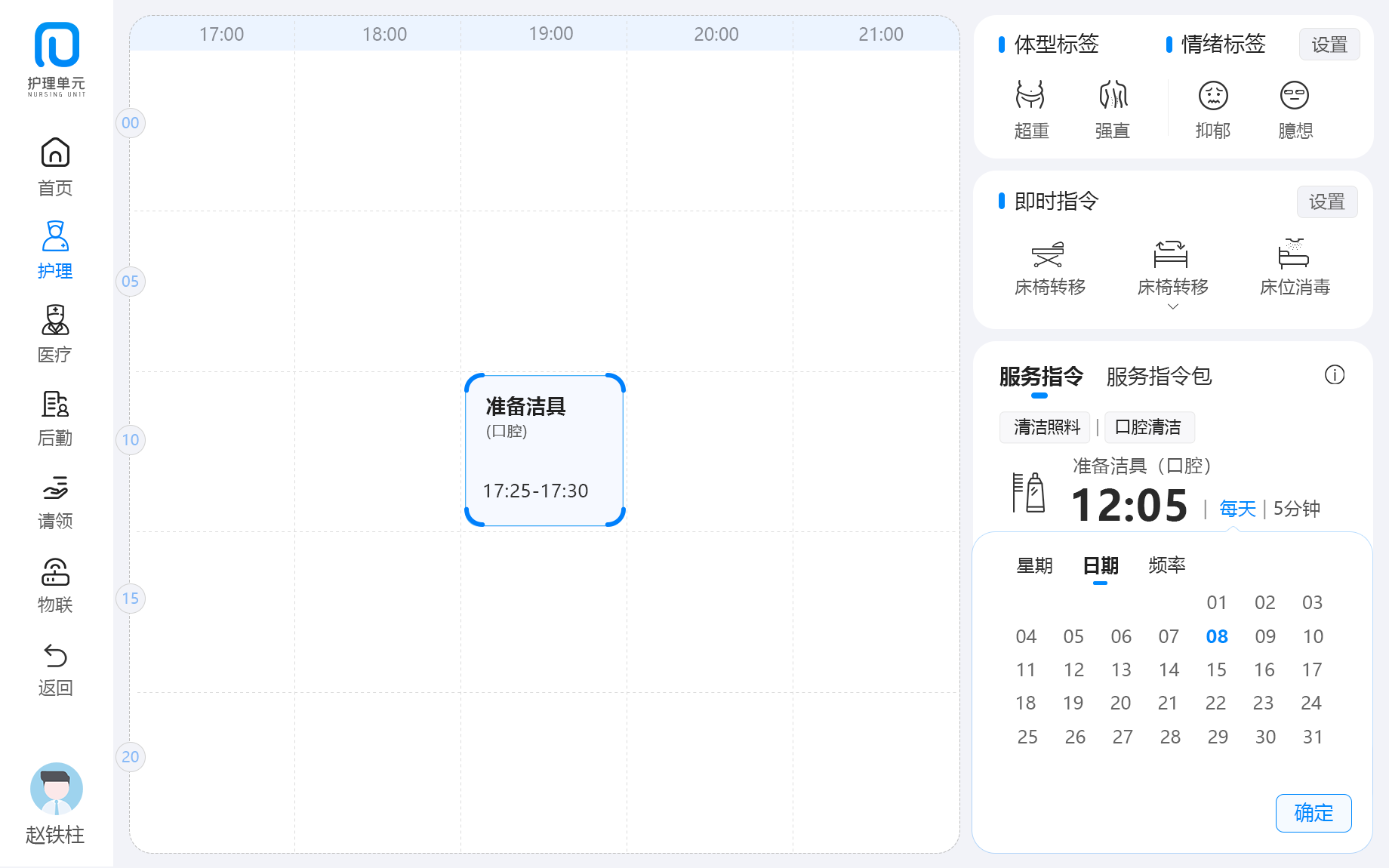
Task: Select the 准备洁具 schedule card
Action: [544, 450]
